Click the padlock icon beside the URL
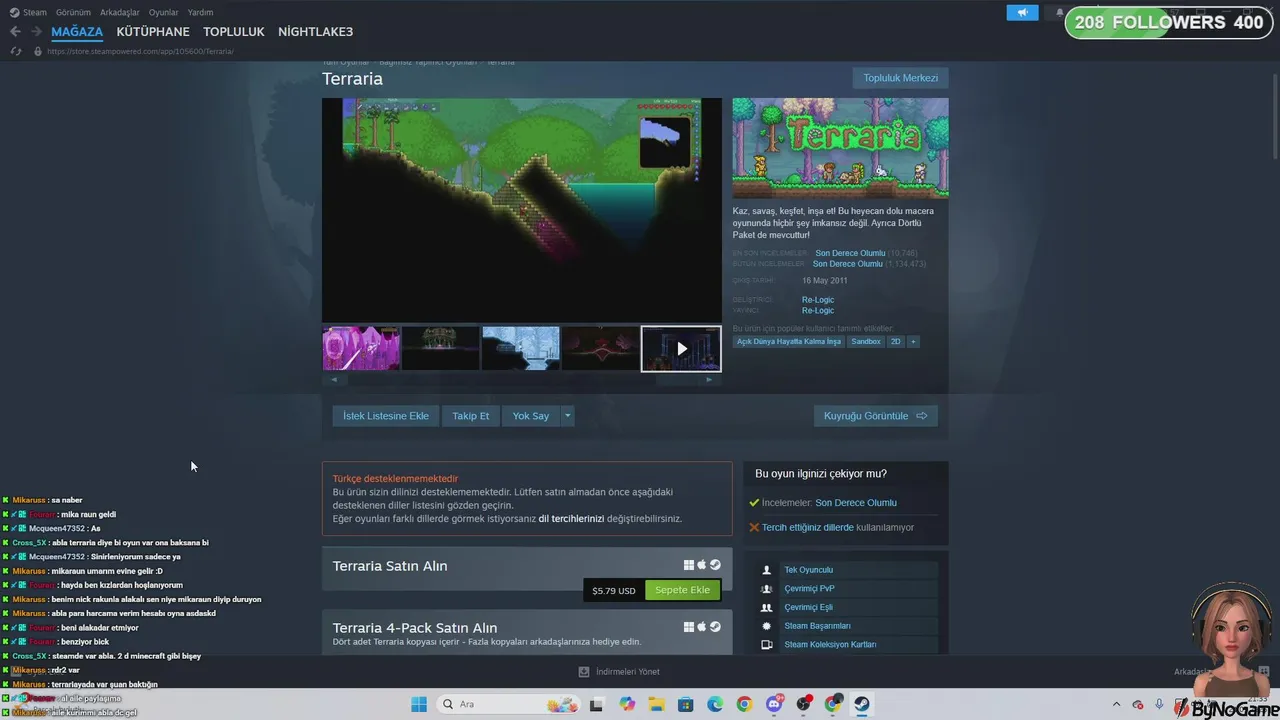 pos(38,51)
